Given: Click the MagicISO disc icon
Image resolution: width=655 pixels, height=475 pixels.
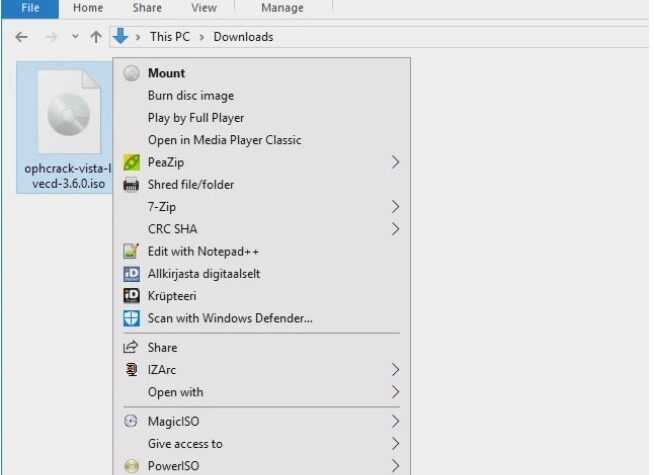Looking at the screenshot, I should click(131, 421).
